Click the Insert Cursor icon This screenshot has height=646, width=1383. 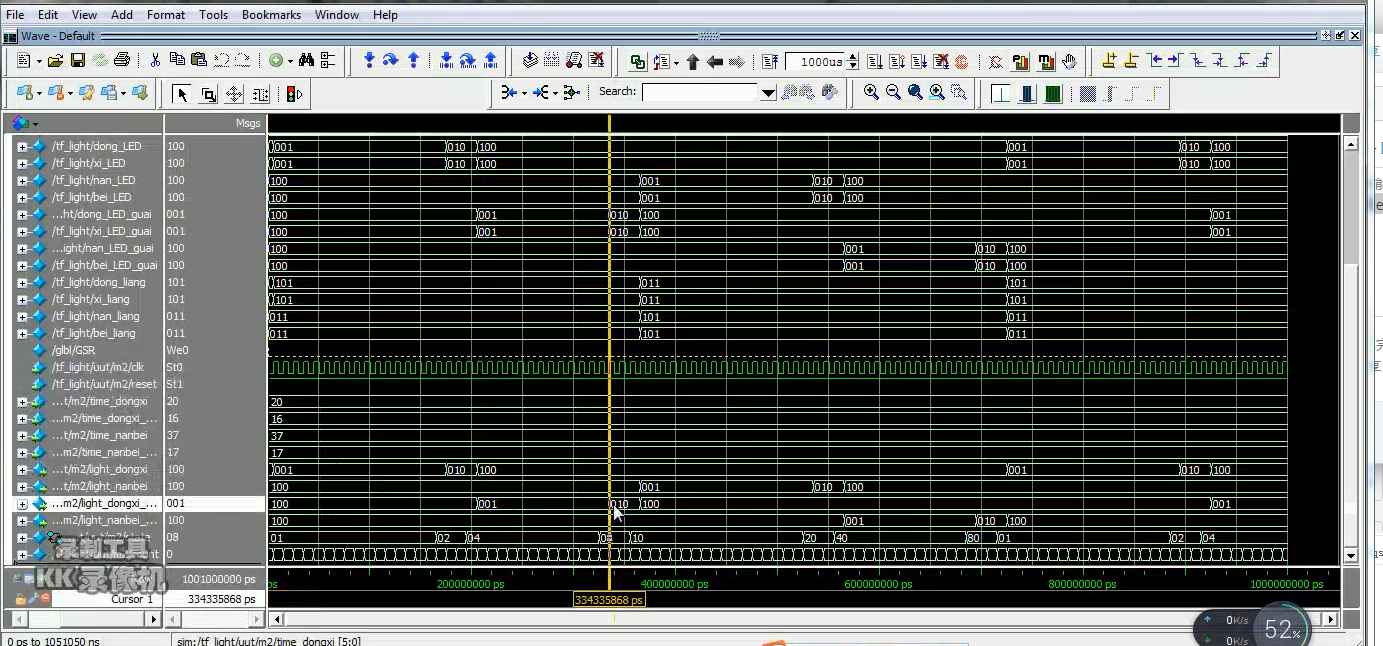(x=1109, y=61)
